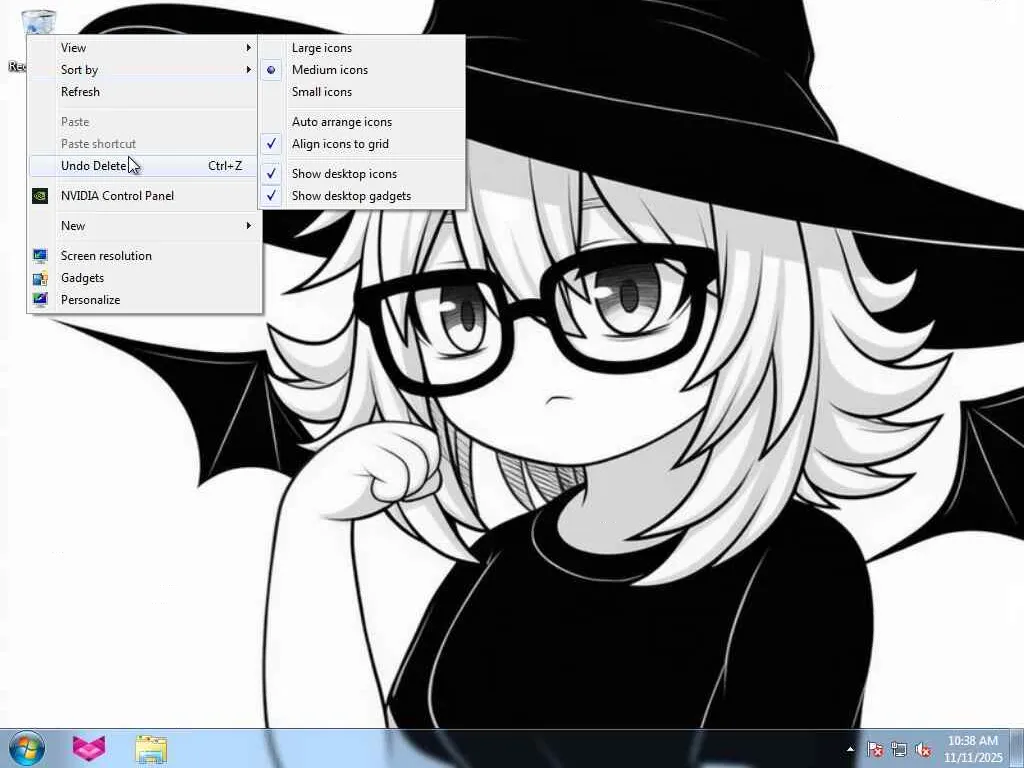
Task: Expand arrow next to View
Action: pos(248,48)
